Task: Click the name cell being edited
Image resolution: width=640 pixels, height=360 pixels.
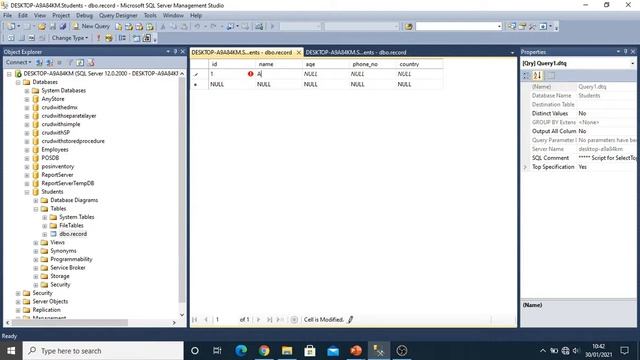Action: (x=278, y=74)
